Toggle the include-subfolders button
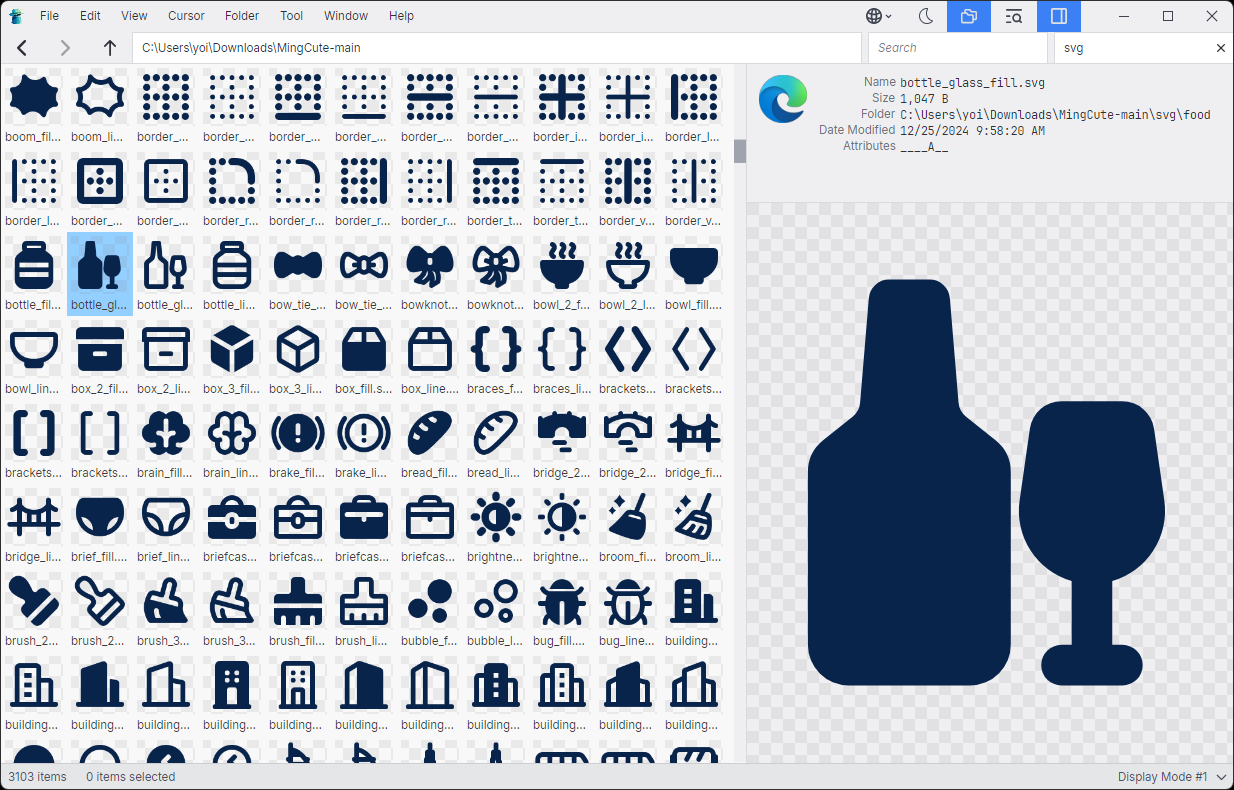This screenshot has width=1234, height=790. [968, 16]
